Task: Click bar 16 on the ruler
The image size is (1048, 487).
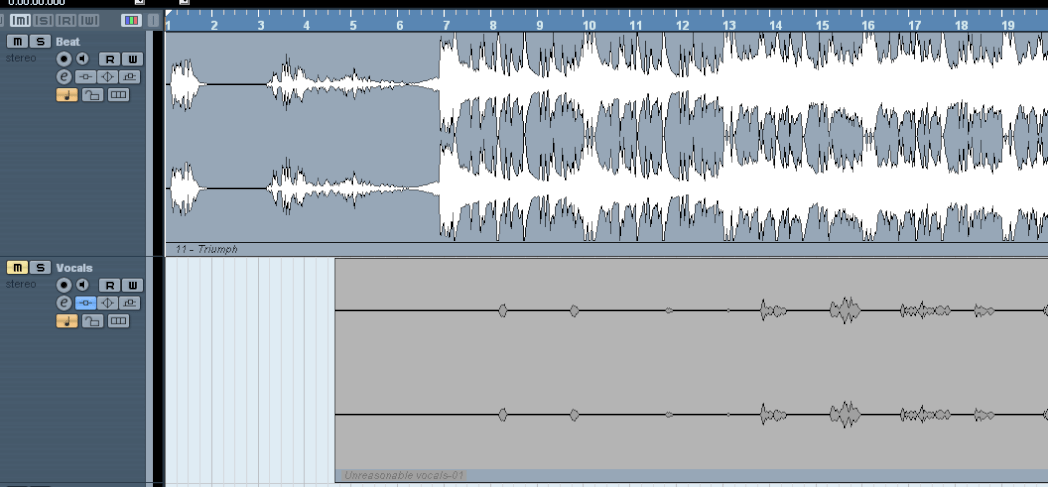Action: coord(868,25)
